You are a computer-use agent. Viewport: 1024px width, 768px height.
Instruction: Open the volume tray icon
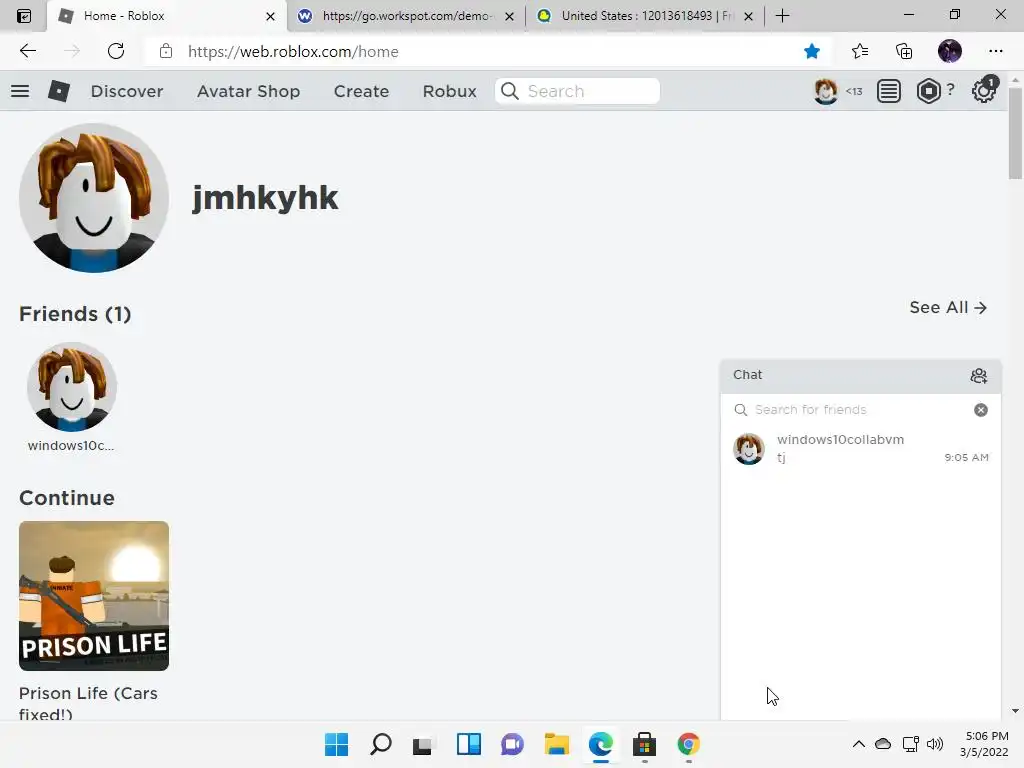tap(935, 744)
